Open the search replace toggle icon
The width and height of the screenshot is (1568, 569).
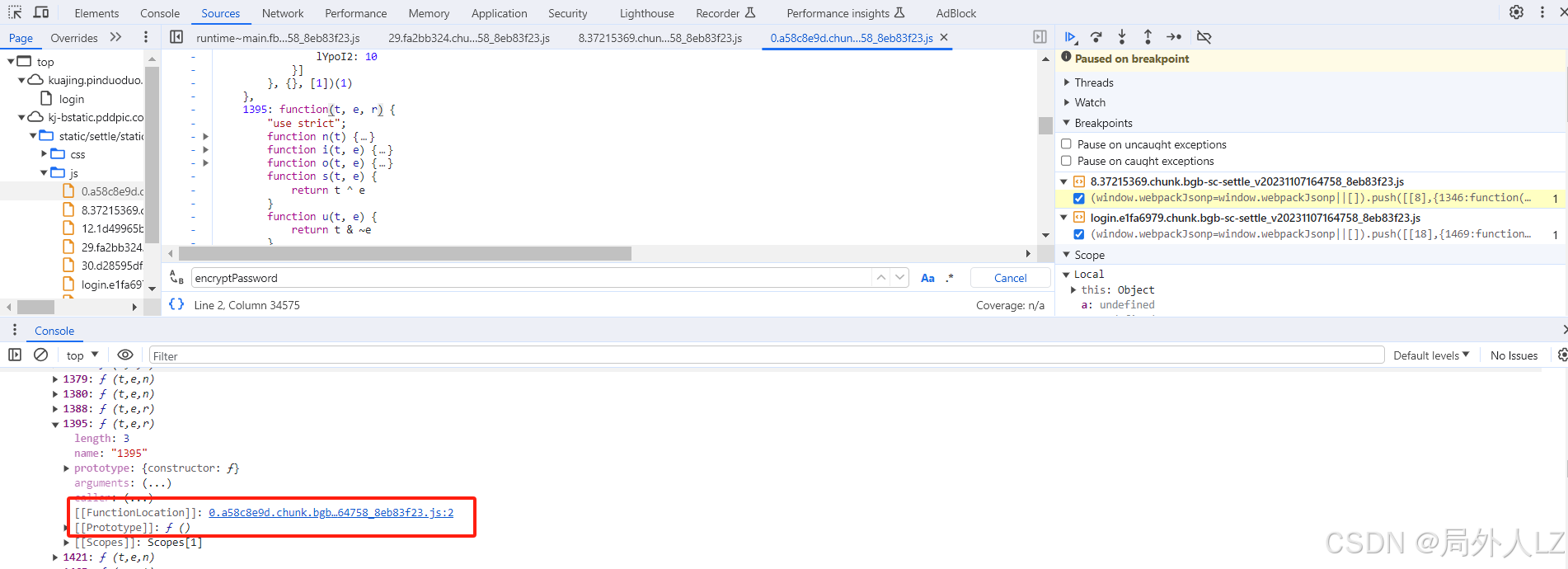[176, 278]
